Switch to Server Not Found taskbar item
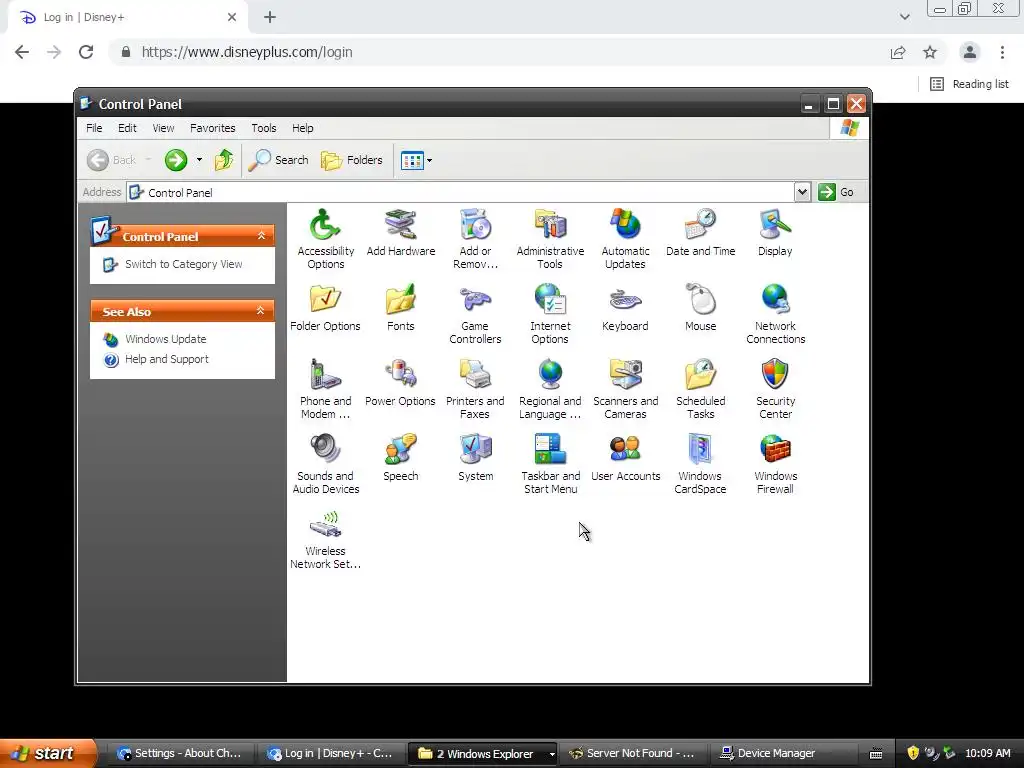Image resolution: width=1024 pixels, height=768 pixels. (x=632, y=754)
